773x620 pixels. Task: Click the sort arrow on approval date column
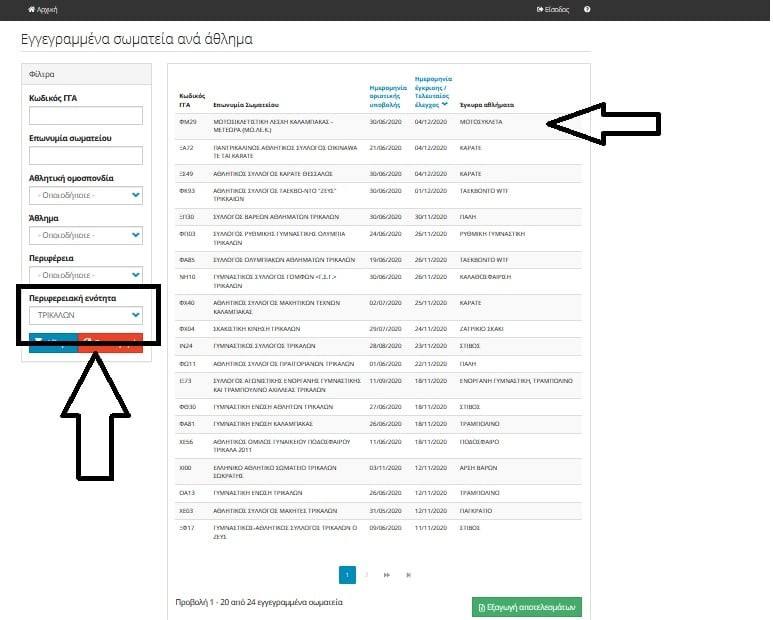pyautogui.click(x=445, y=104)
